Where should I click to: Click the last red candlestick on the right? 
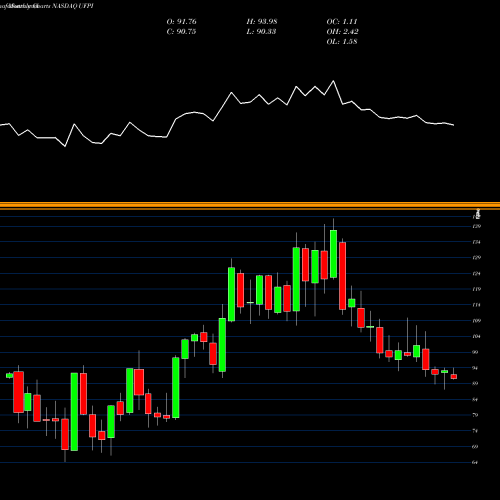[x=454, y=377]
